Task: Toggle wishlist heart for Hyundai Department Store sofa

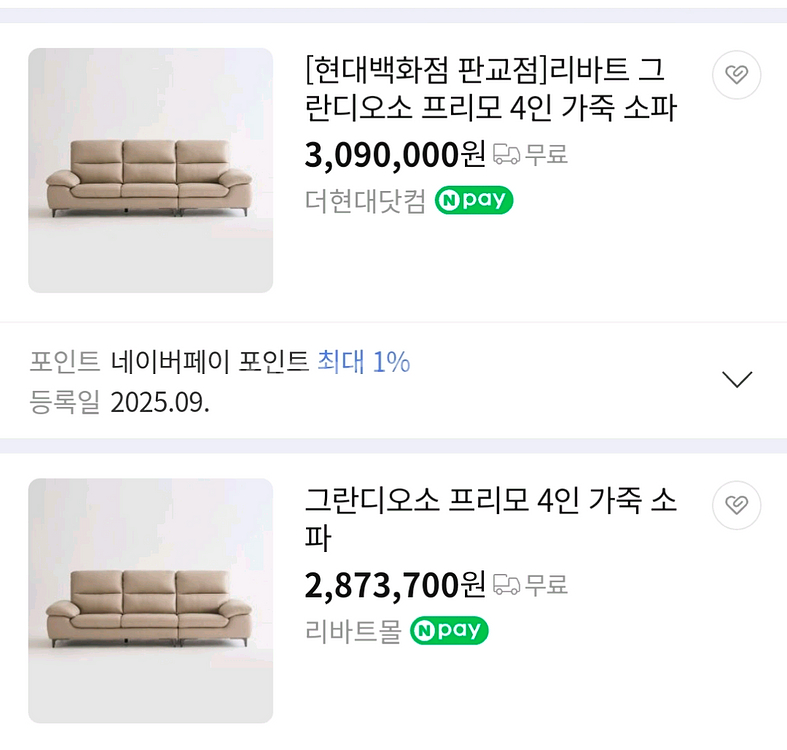Action: point(737,74)
